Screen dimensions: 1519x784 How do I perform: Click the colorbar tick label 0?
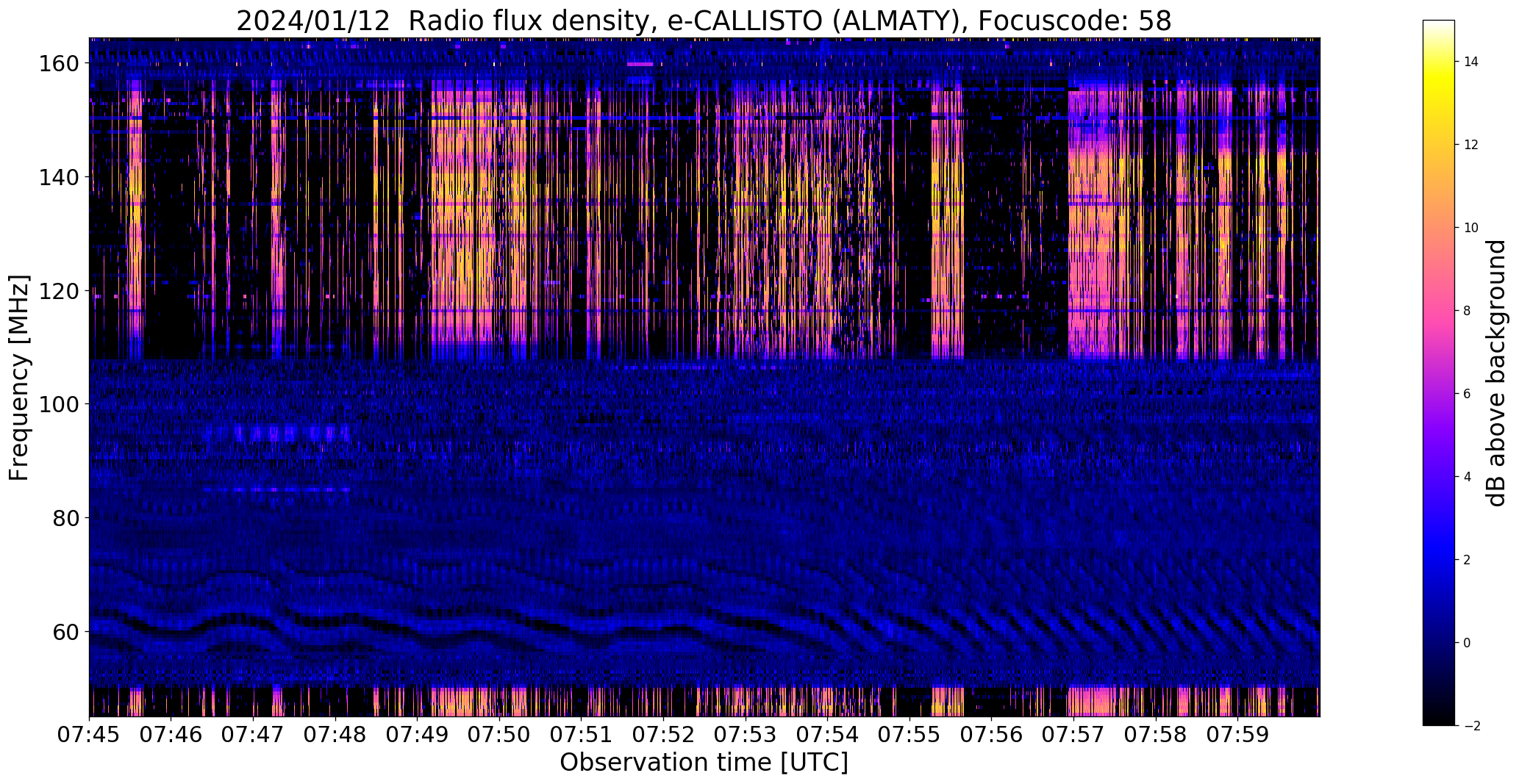coord(1467,643)
